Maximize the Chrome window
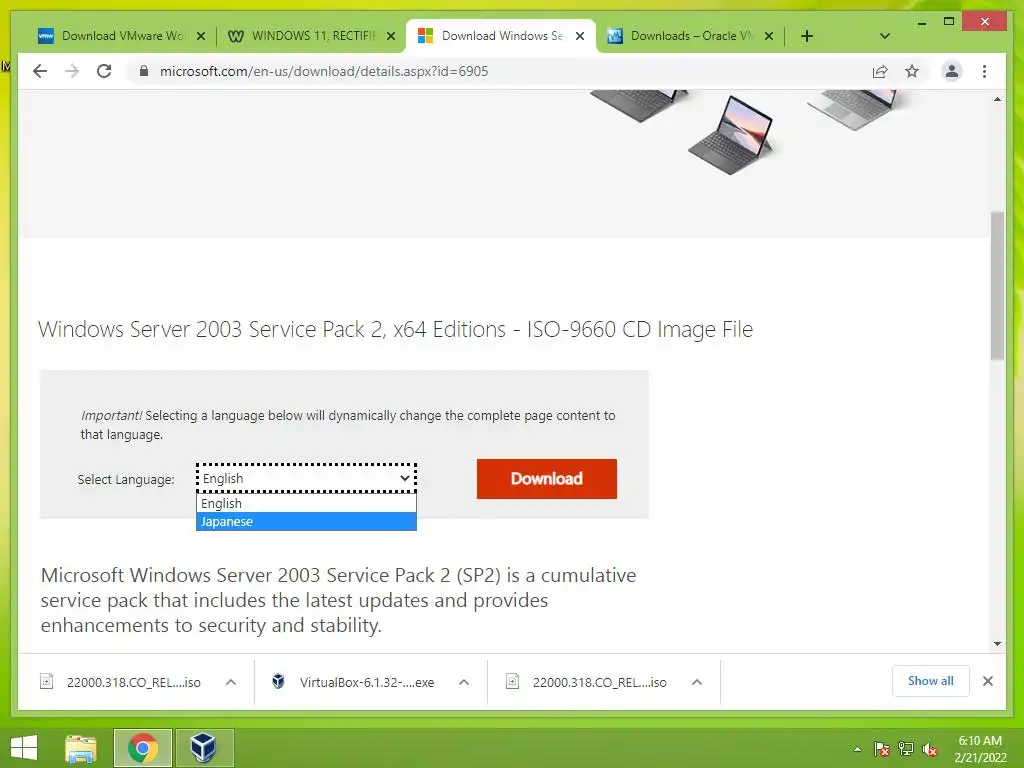Image resolution: width=1024 pixels, height=768 pixels. click(x=949, y=22)
